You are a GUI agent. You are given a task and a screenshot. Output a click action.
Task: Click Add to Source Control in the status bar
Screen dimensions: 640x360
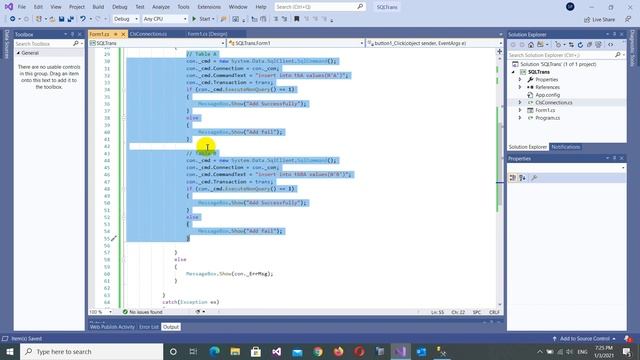coord(584,338)
